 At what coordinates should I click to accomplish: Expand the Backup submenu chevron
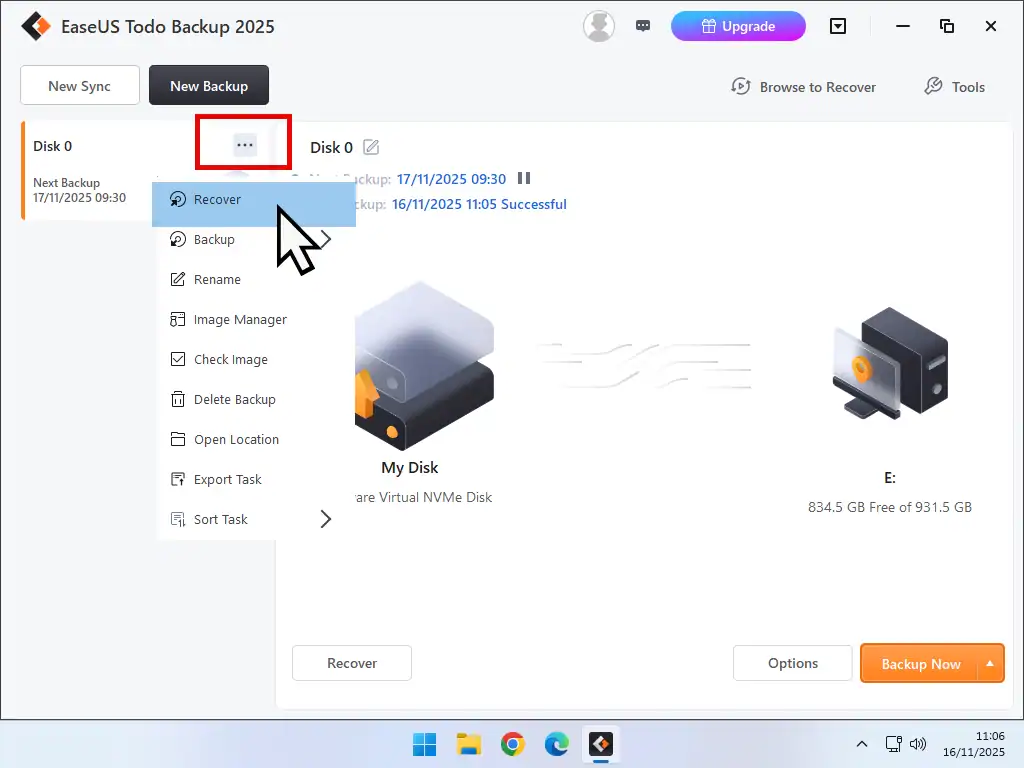(325, 239)
